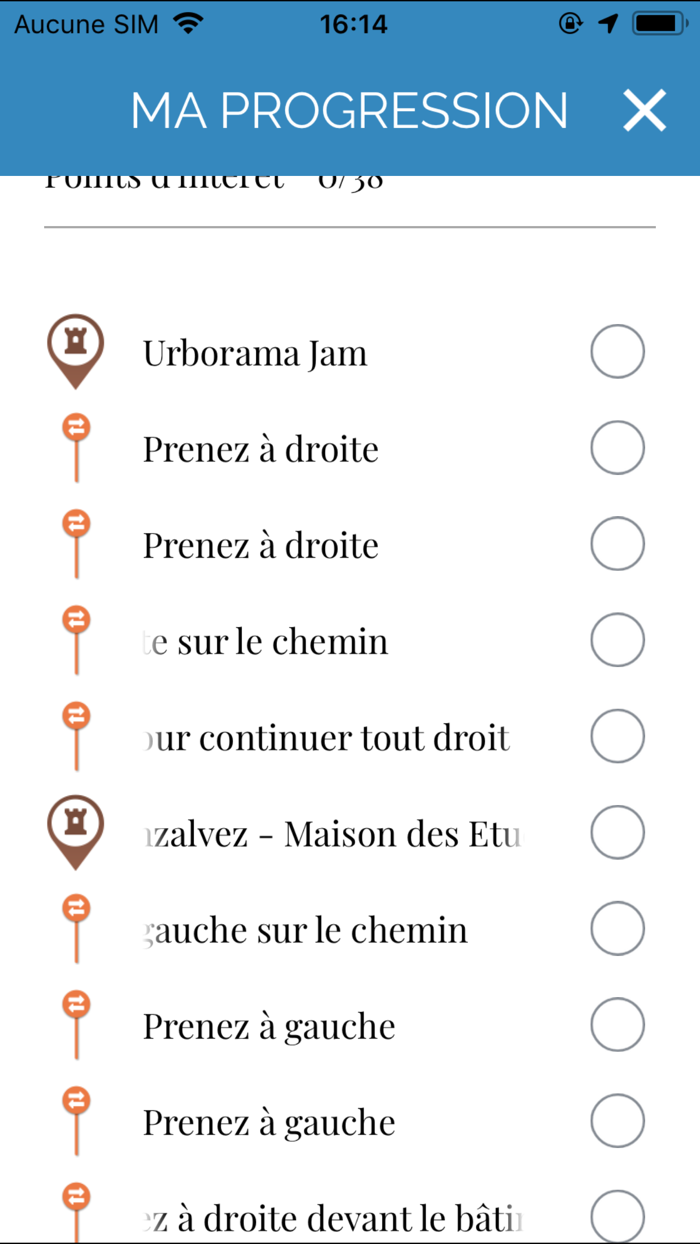
Task: Select the castle pin beside 'Maison des Etu'
Action: 75,830
